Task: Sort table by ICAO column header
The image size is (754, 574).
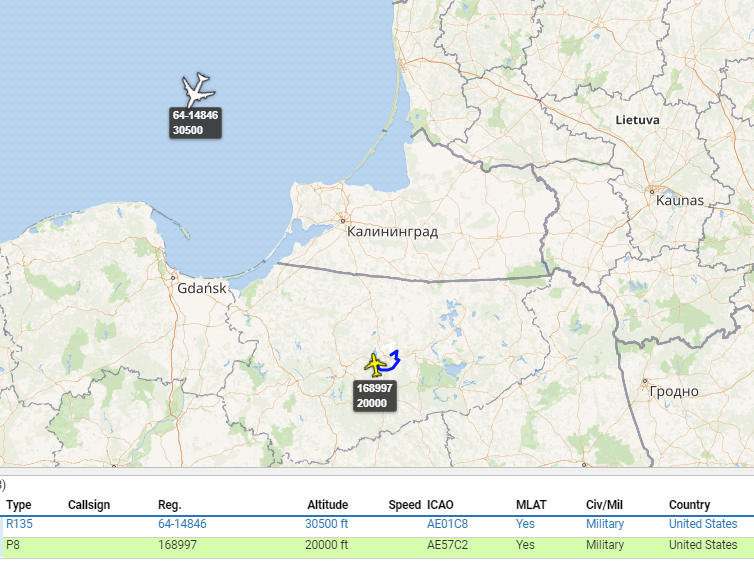Action: pyautogui.click(x=440, y=505)
